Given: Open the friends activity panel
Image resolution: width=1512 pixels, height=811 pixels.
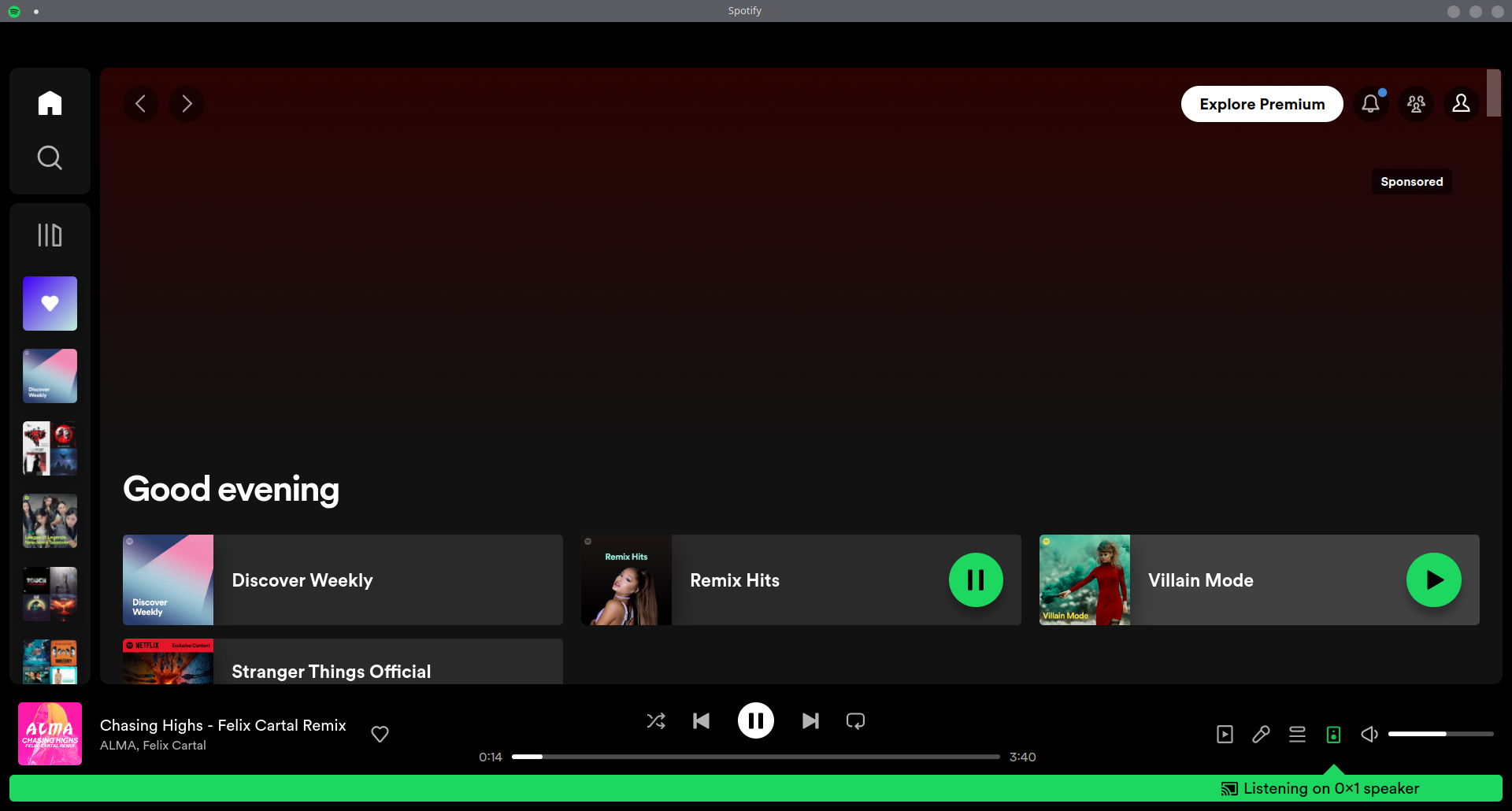Looking at the screenshot, I should point(1415,103).
